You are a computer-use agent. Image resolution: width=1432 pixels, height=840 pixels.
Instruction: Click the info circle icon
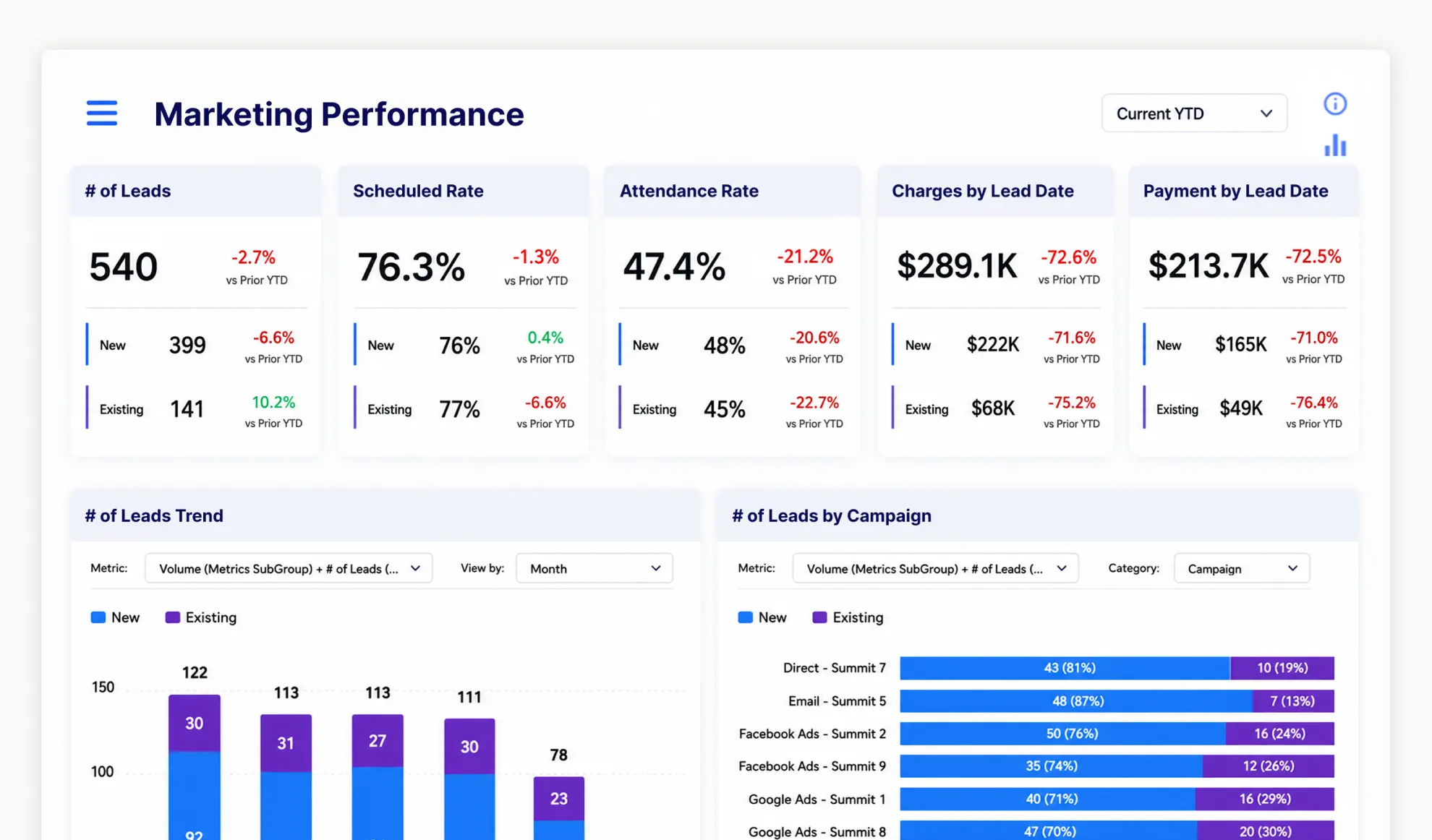click(1335, 104)
